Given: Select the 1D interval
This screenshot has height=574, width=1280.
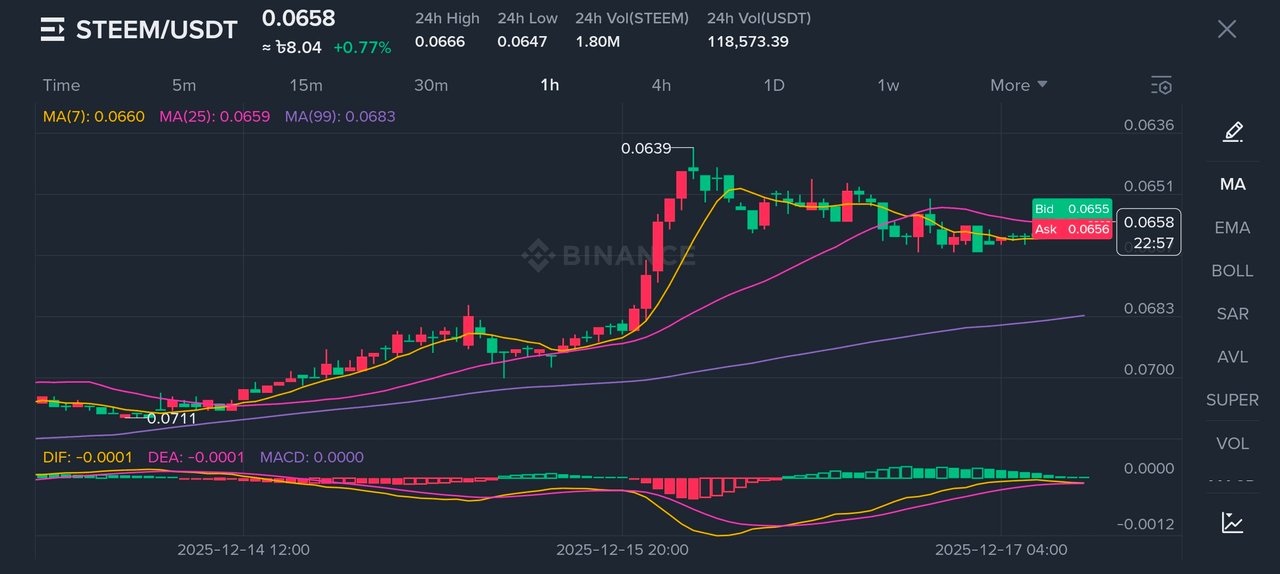Looking at the screenshot, I should [774, 85].
